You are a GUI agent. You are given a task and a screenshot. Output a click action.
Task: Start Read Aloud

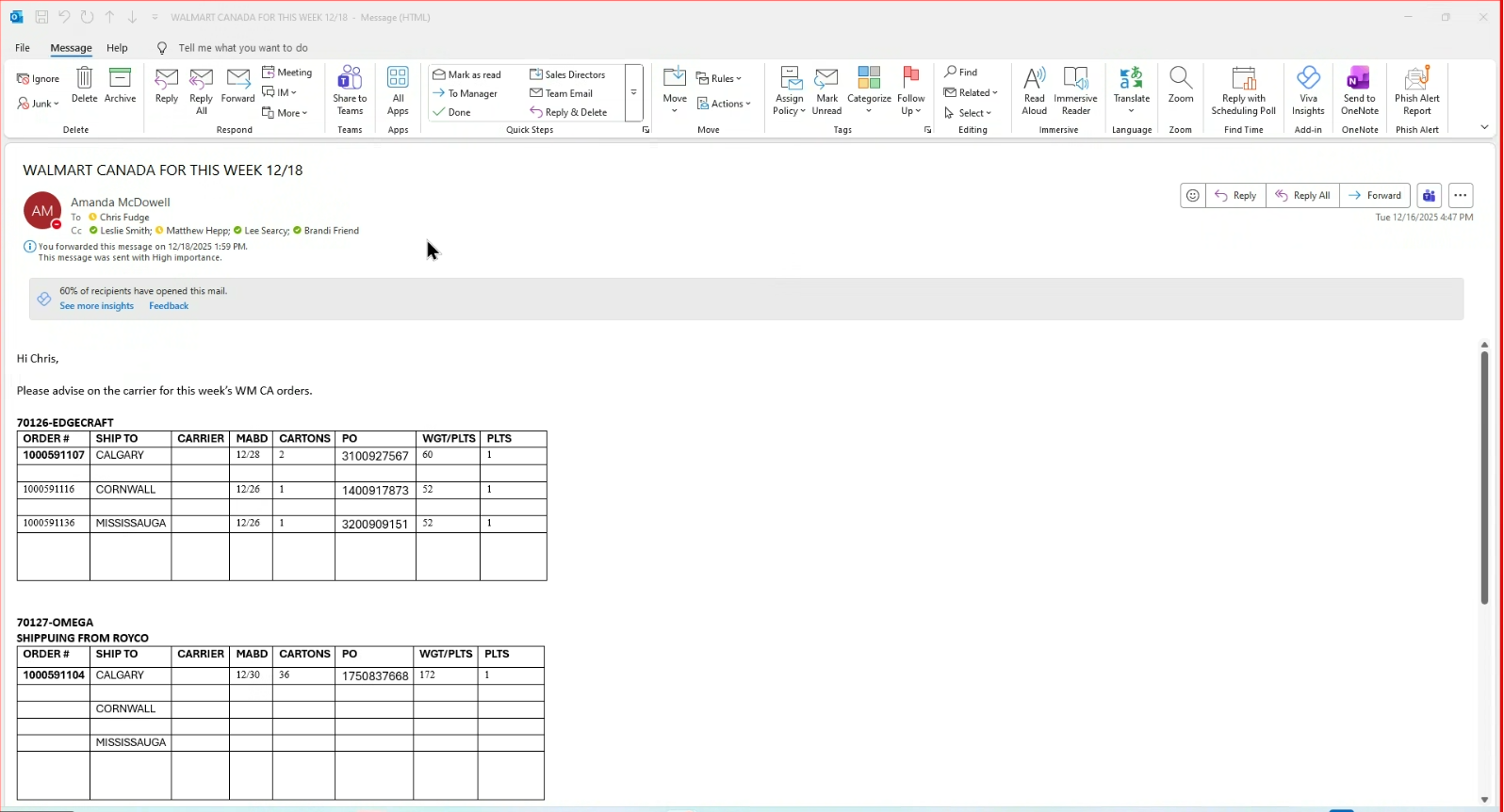(x=1034, y=90)
